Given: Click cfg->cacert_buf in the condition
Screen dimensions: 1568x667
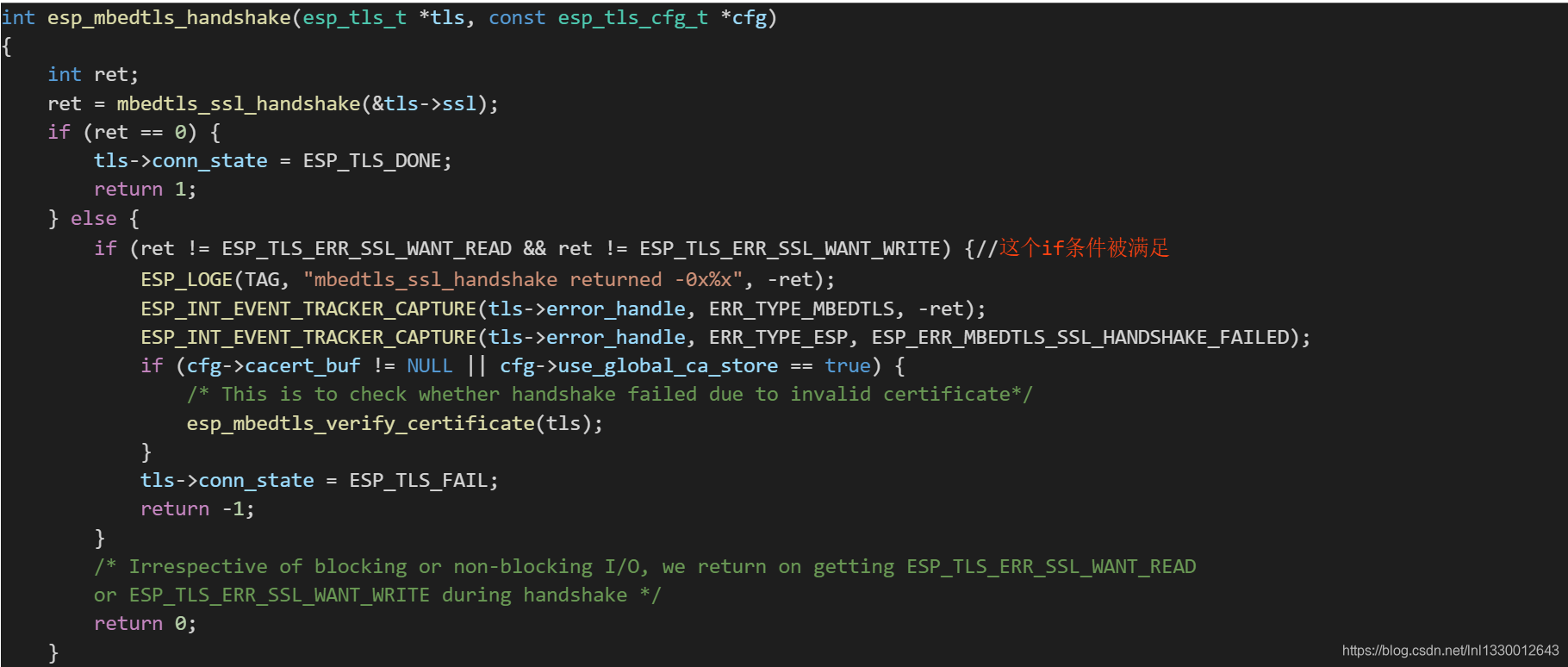Looking at the screenshot, I should tap(273, 366).
